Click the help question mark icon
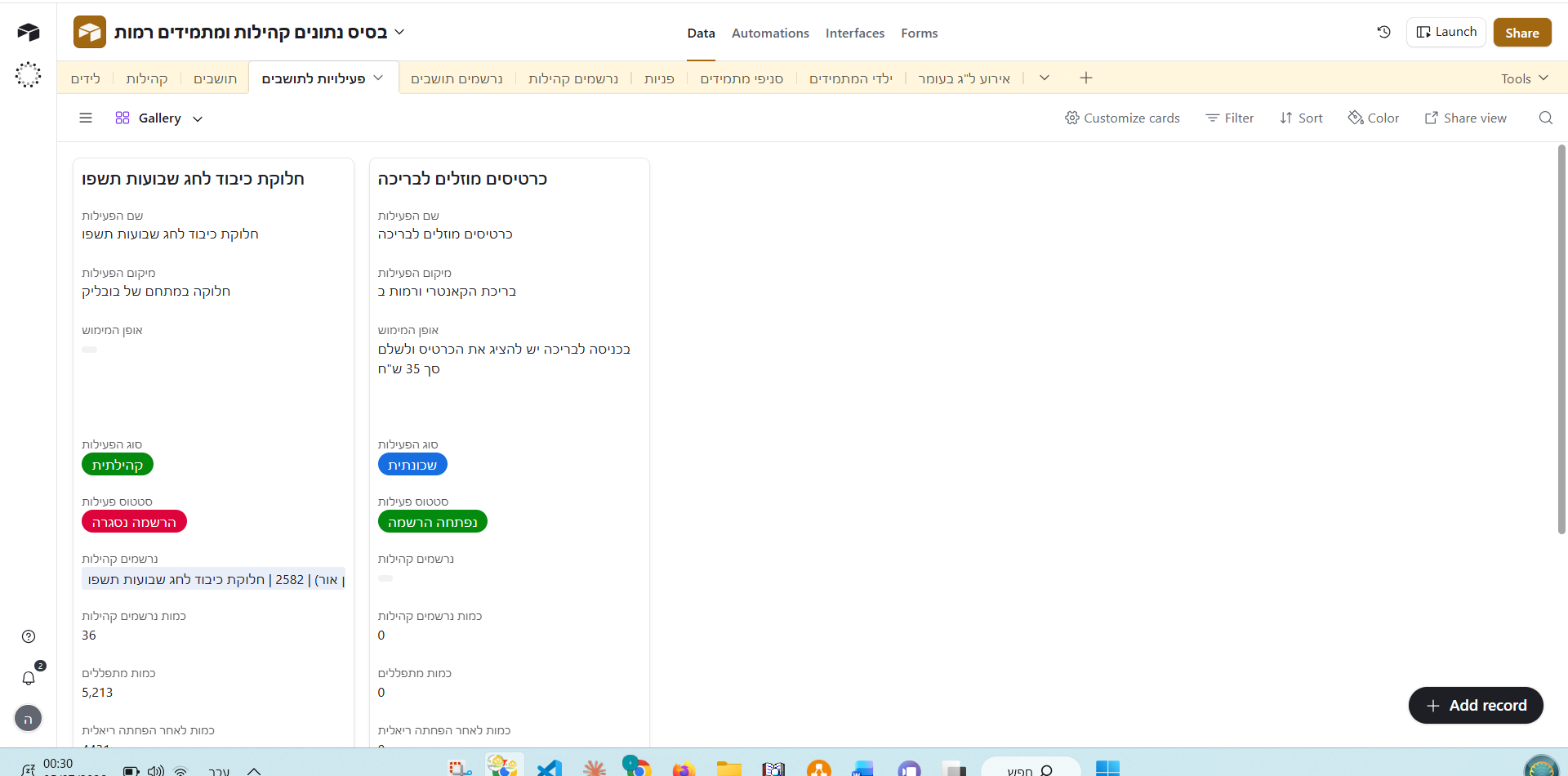Viewport: 1568px width, 776px height. click(29, 636)
